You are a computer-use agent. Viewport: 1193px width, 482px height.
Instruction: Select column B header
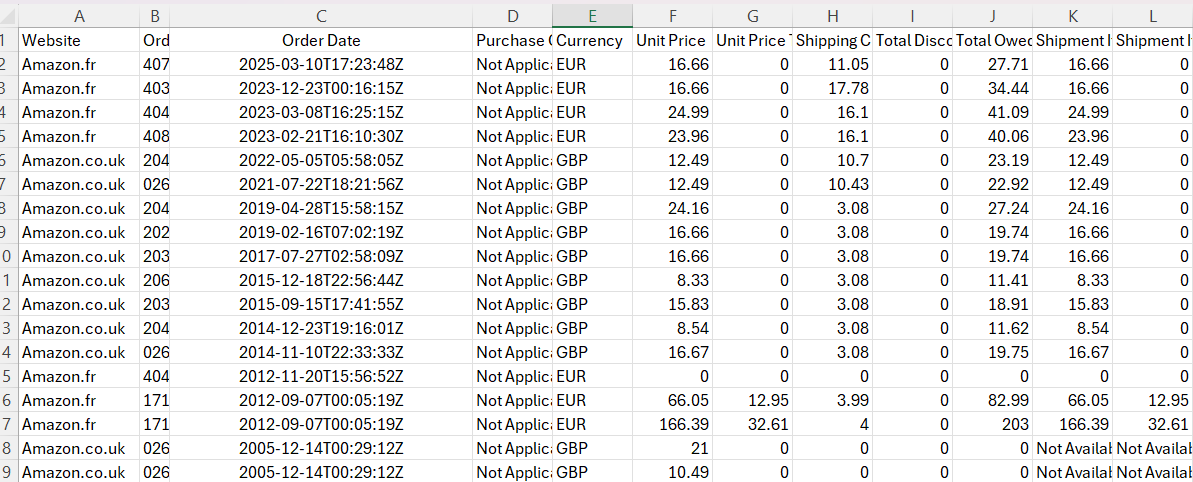tap(155, 15)
